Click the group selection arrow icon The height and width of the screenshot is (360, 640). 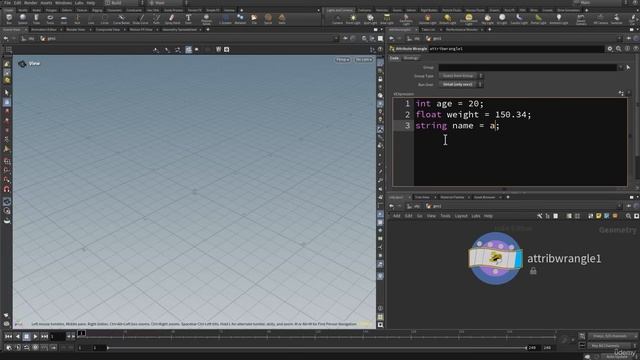point(628,67)
